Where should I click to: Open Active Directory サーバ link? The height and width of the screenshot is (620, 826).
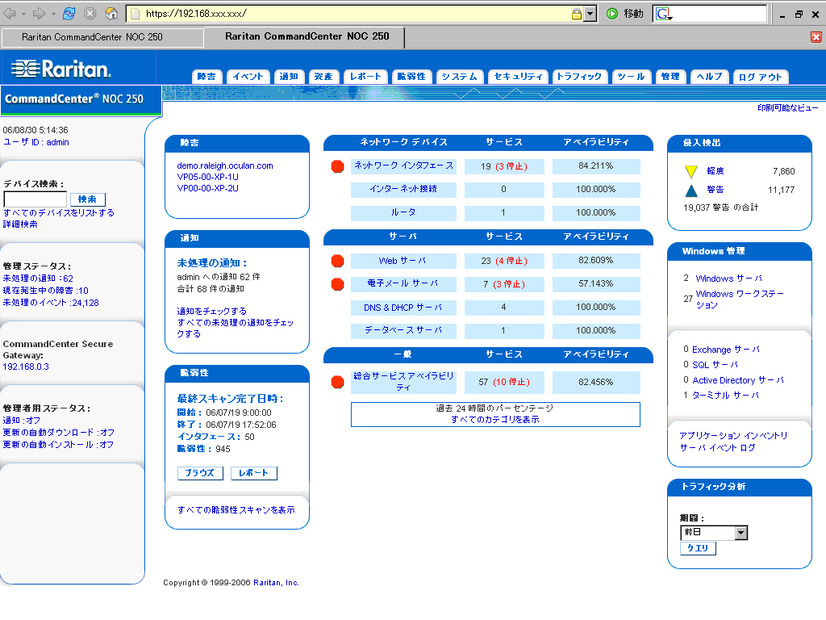click(738, 380)
